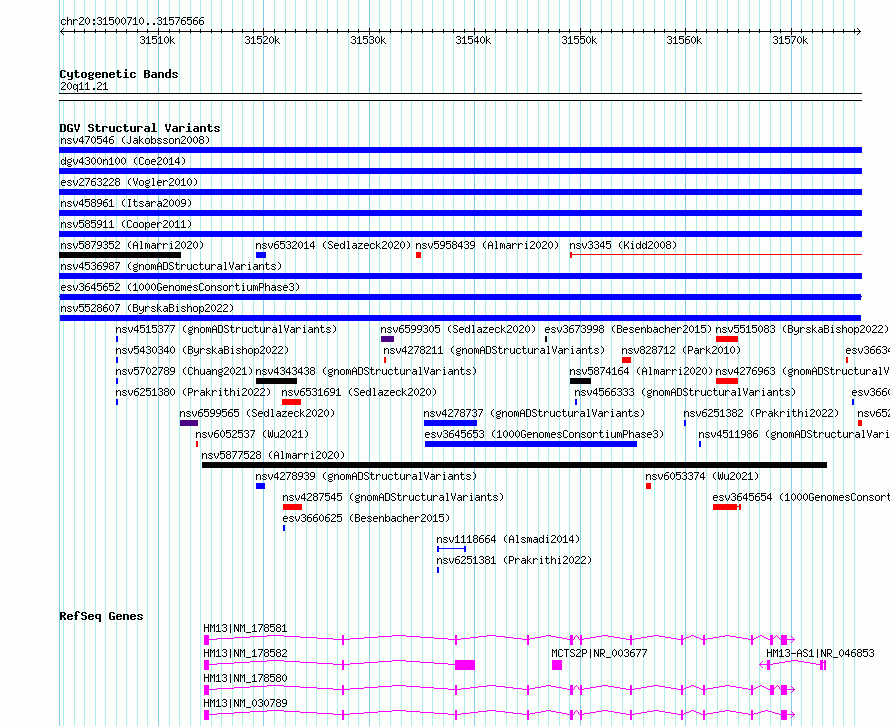
Task: Select nsv4511986 gnomAD variant label
Action: pos(794,434)
